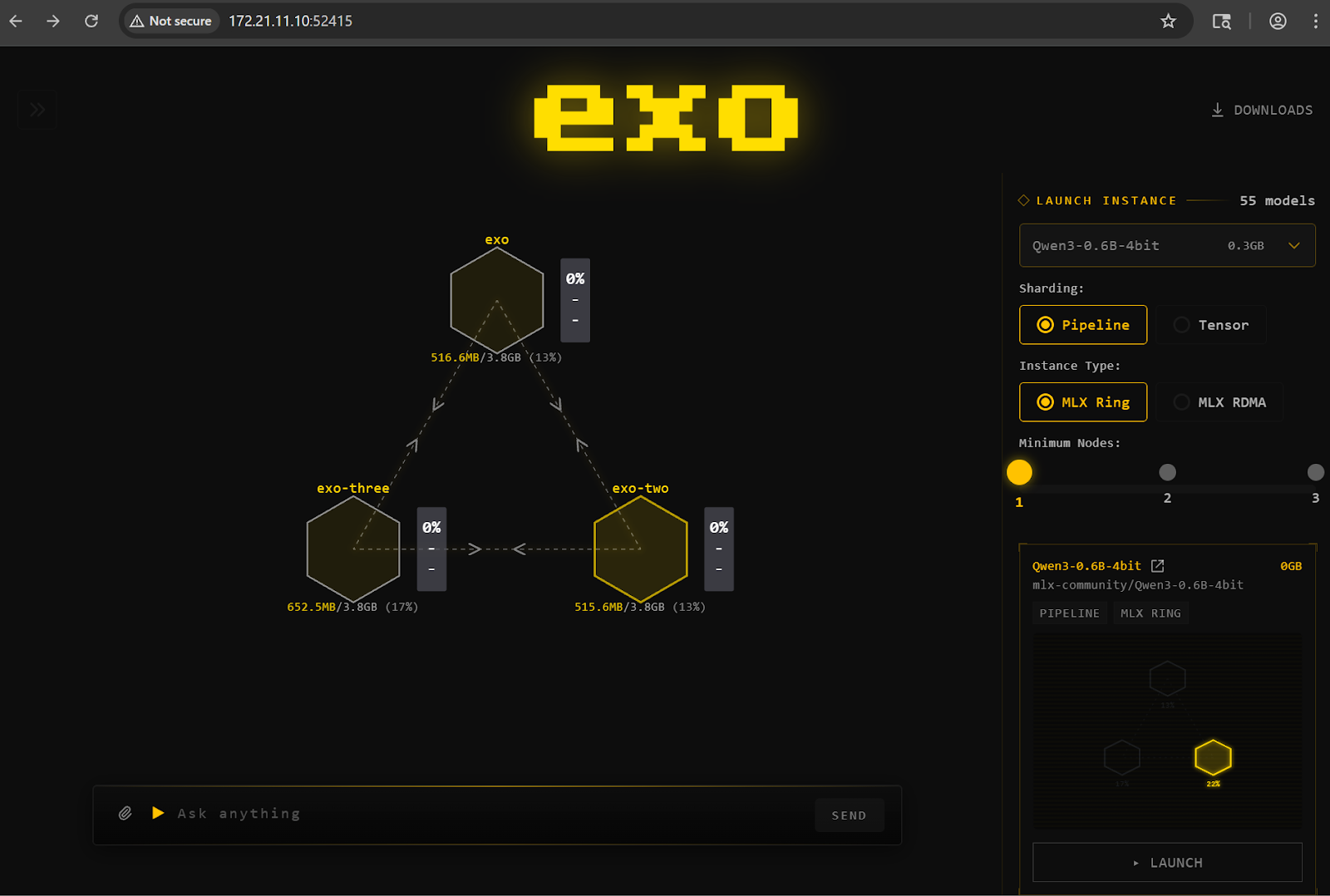Open the browser profile menu
This screenshot has height=896, width=1330.
click(1278, 21)
